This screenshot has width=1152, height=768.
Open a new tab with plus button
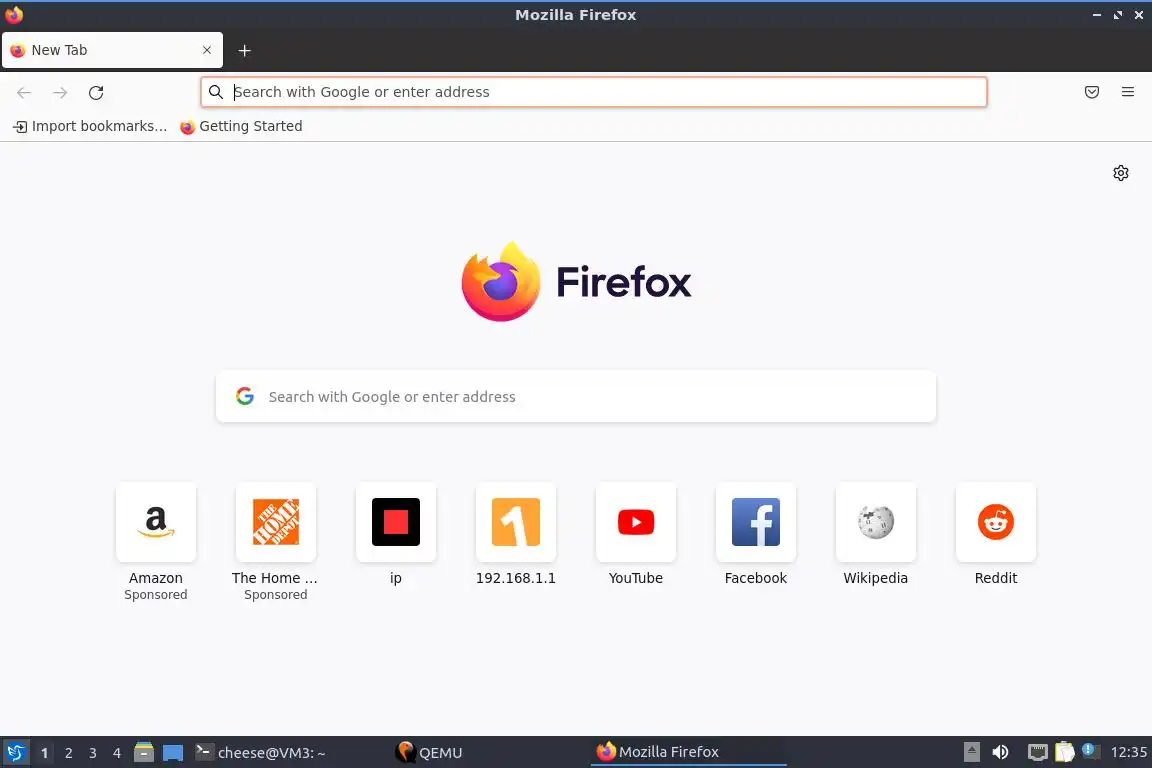tap(245, 50)
